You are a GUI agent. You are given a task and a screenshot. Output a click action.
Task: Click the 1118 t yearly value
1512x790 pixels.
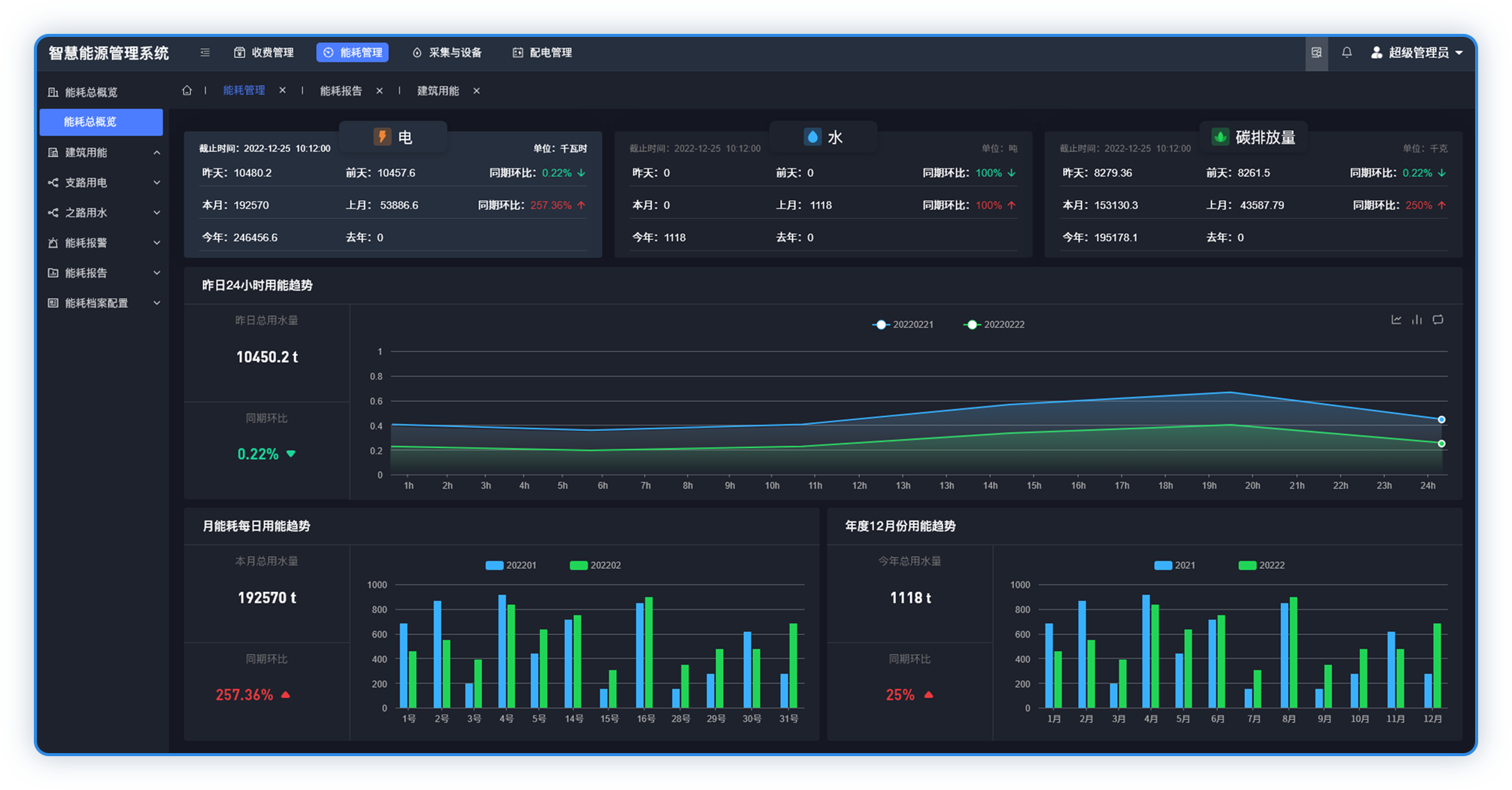[910, 597]
